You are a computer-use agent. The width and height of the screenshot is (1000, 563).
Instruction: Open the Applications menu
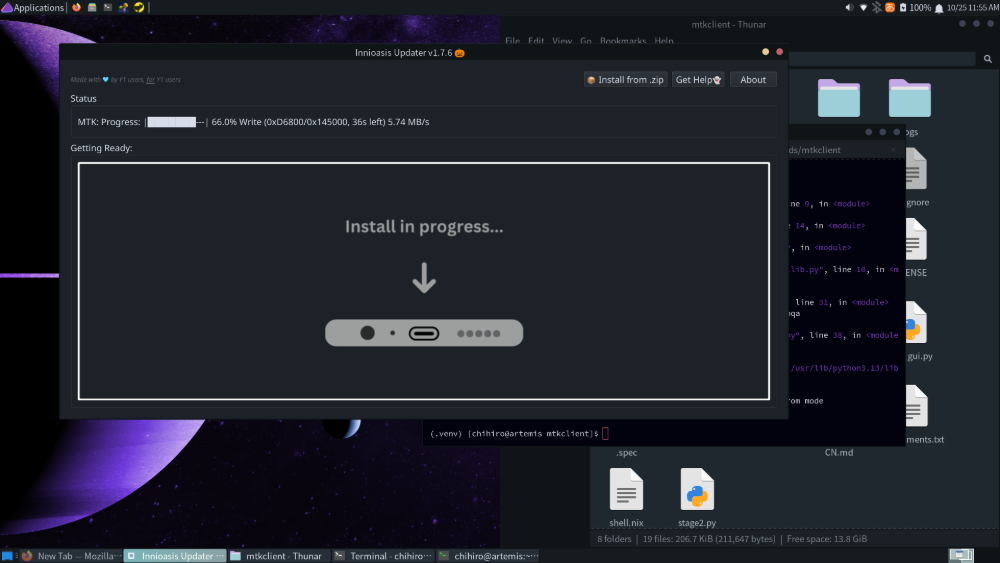(x=34, y=7)
